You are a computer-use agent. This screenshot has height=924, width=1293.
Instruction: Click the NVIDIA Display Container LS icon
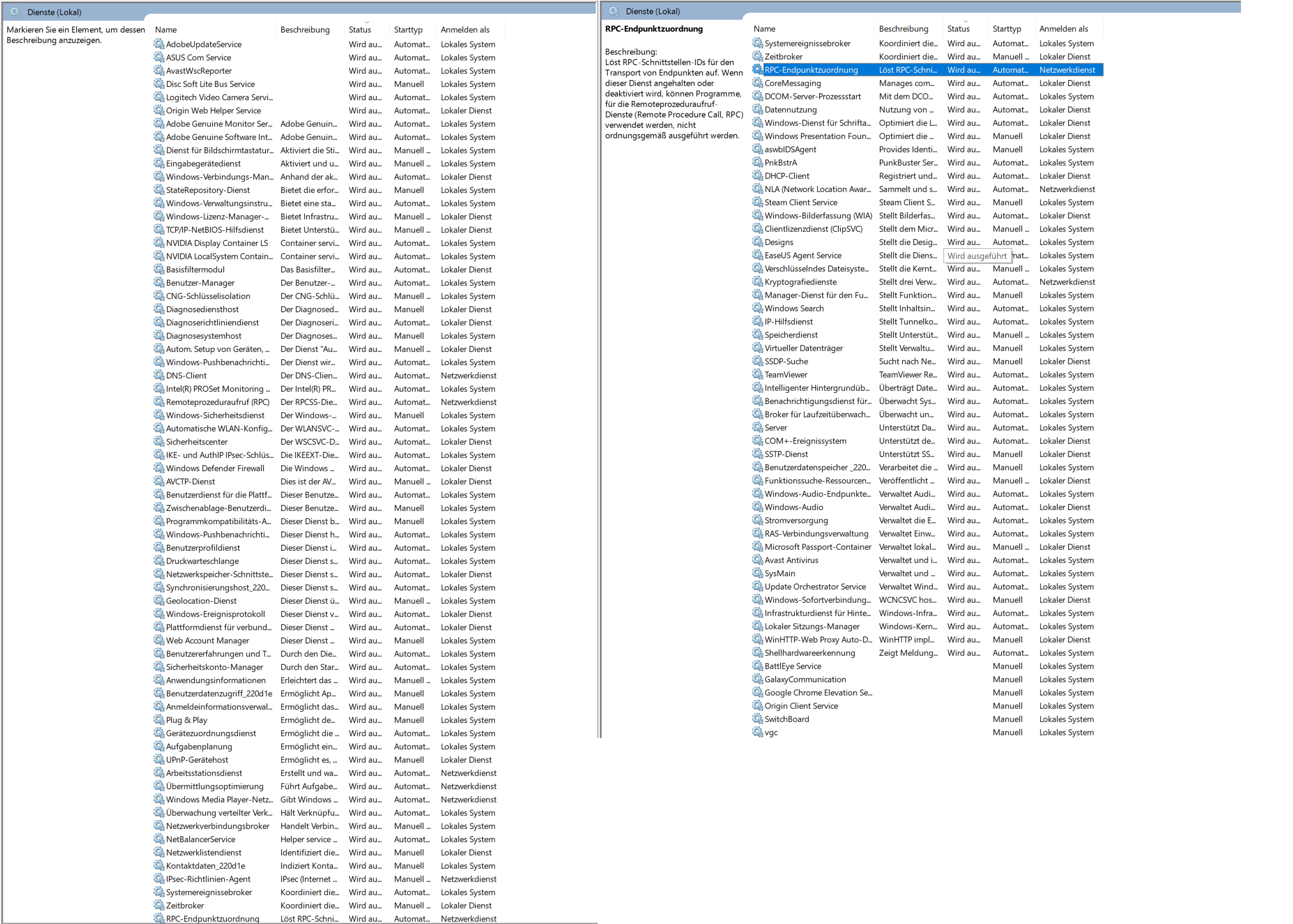tap(158, 243)
